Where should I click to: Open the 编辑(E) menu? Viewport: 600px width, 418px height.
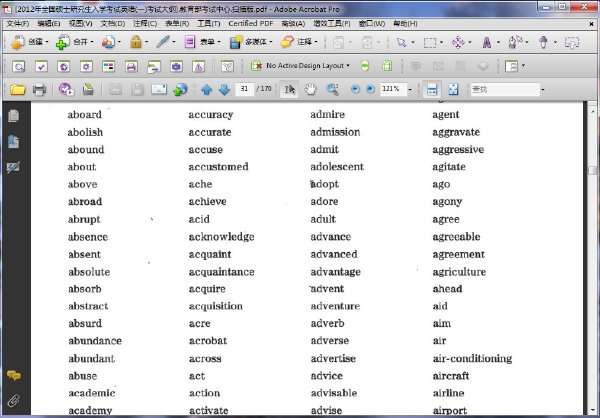(x=49, y=24)
